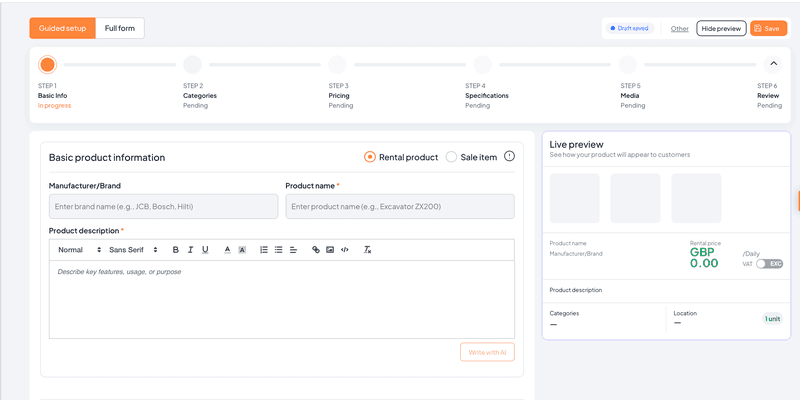Toggle the VAT EXC switch

click(769, 263)
